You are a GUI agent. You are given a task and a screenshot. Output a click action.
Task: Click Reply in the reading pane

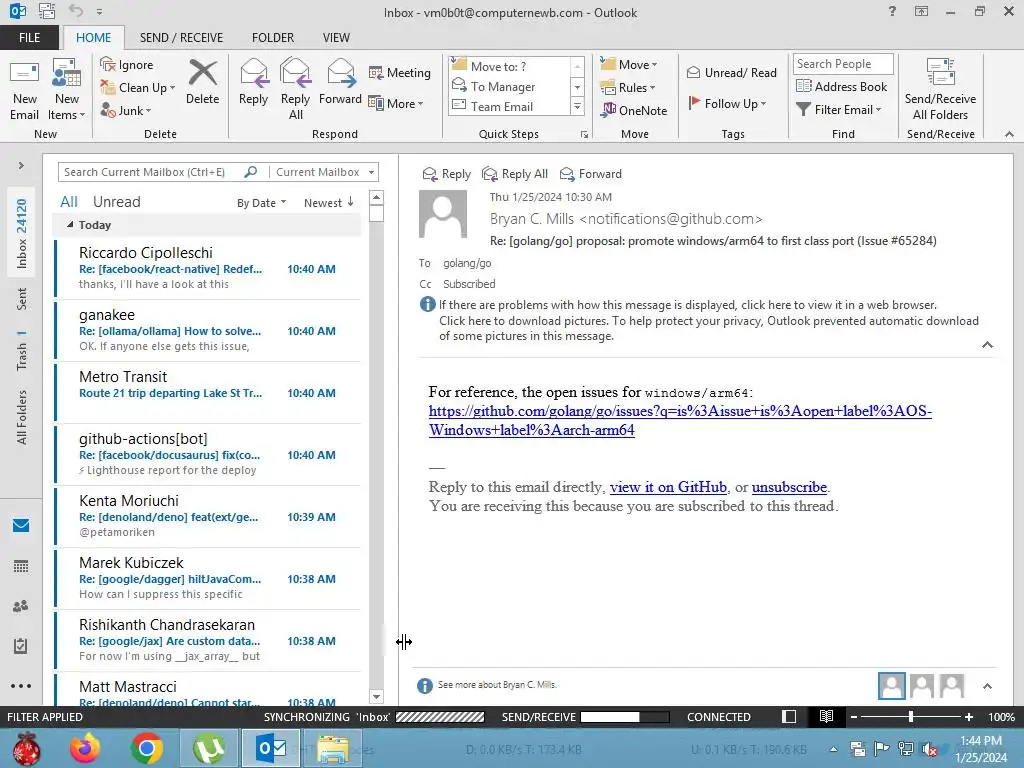click(x=447, y=174)
